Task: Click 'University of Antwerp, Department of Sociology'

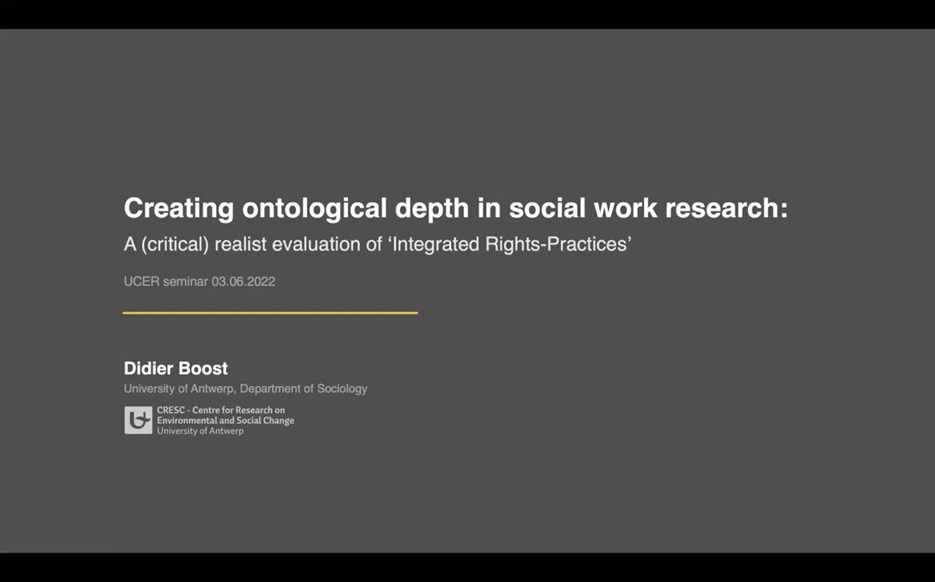Action: pos(245,389)
